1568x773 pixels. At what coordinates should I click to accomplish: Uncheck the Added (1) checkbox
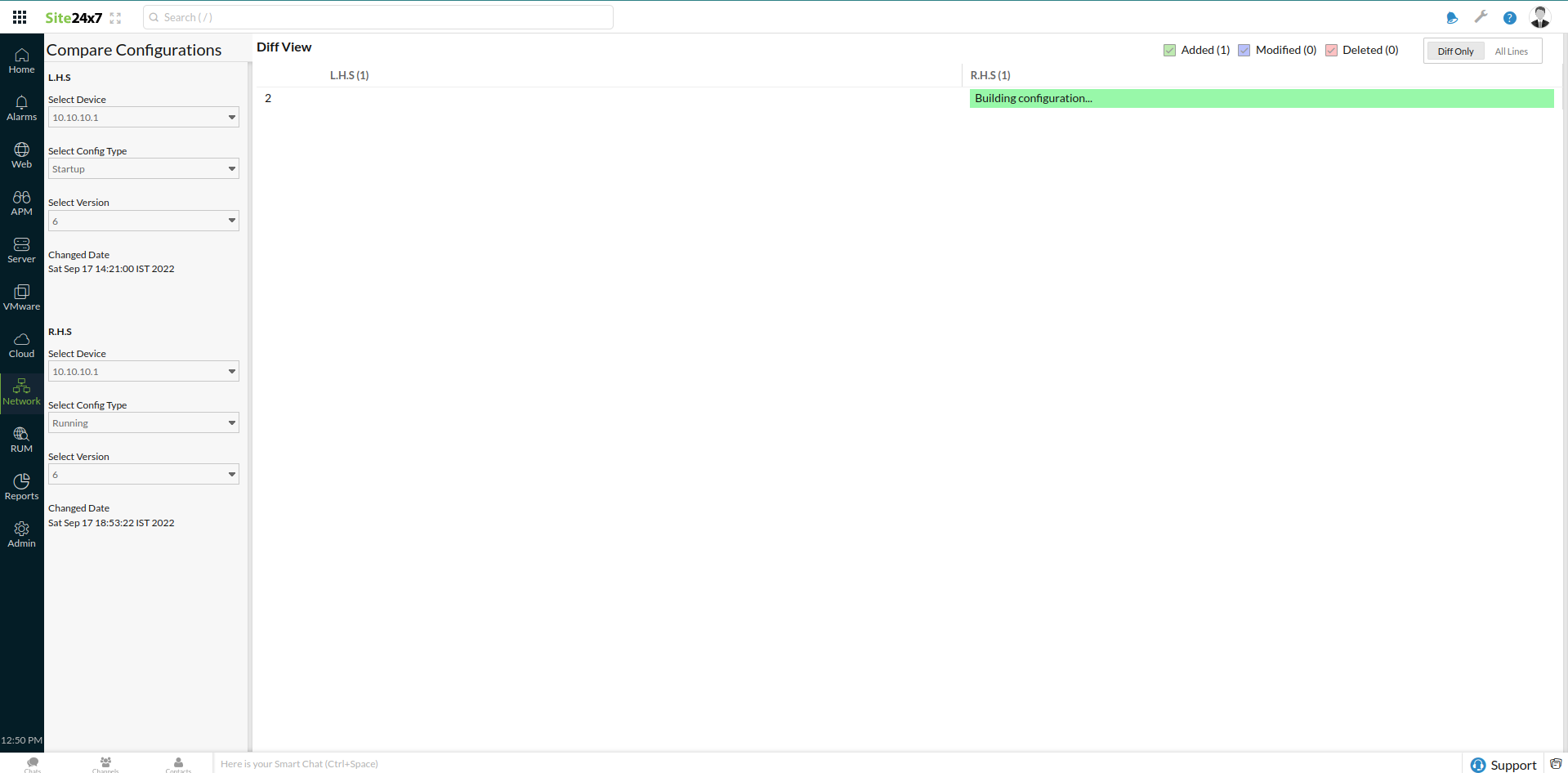point(1169,50)
